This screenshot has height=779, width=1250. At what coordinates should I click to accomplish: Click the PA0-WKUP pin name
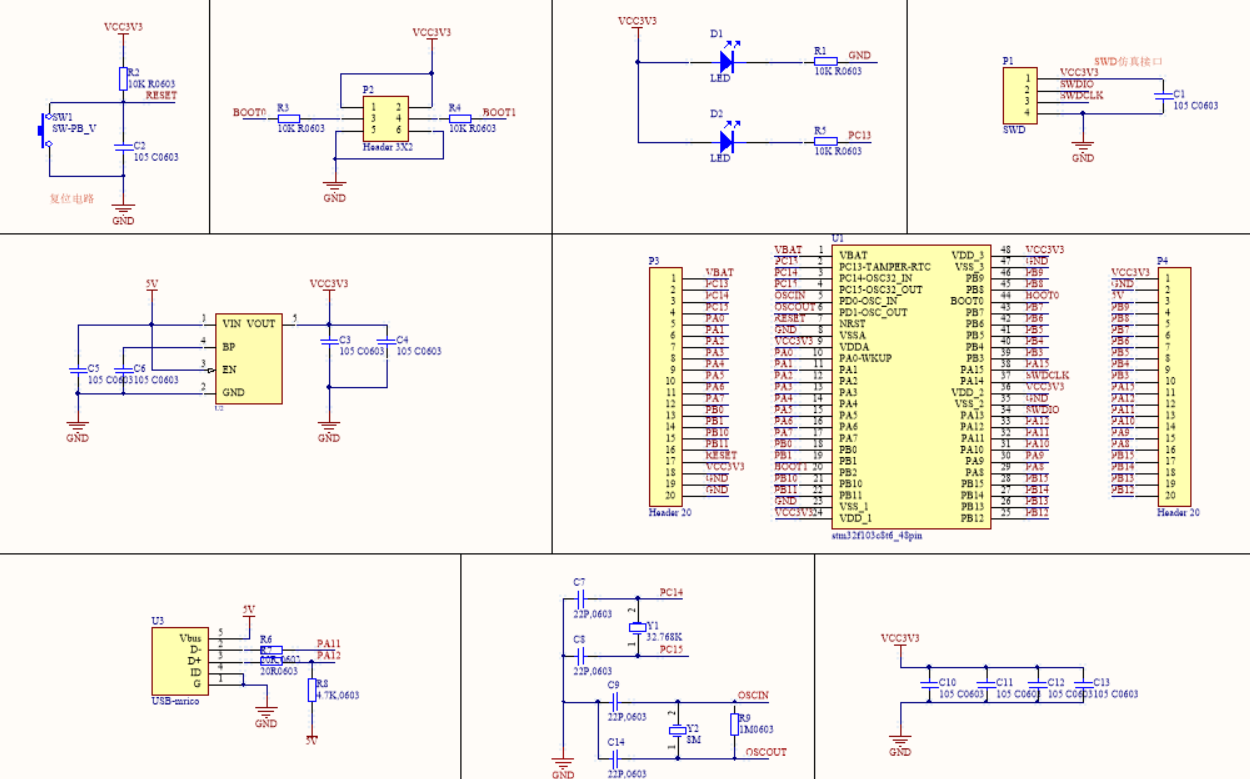(x=865, y=358)
